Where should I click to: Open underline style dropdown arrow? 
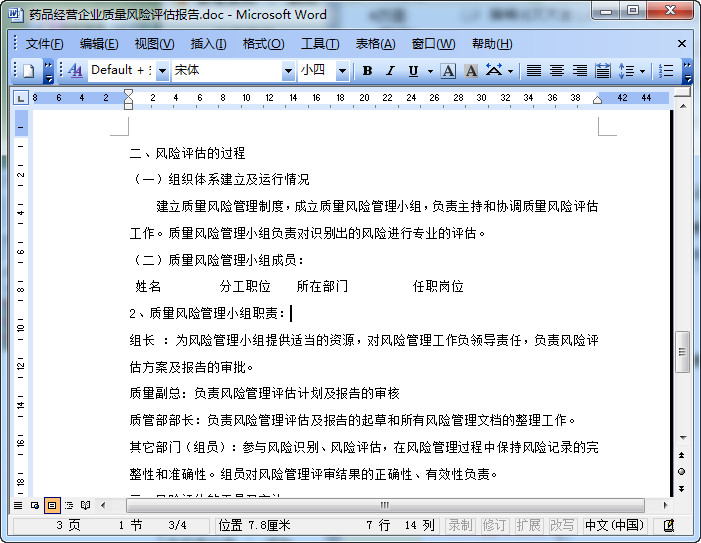tap(430, 71)
